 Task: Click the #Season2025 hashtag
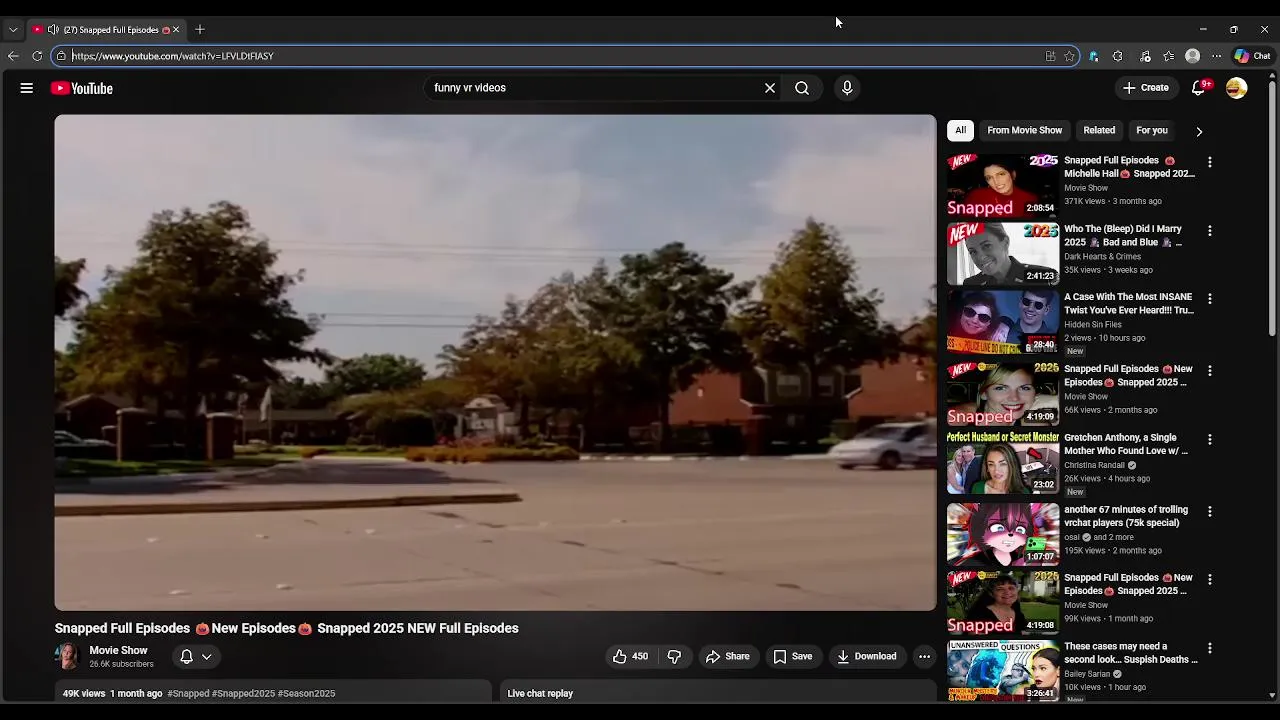[307, 693]
